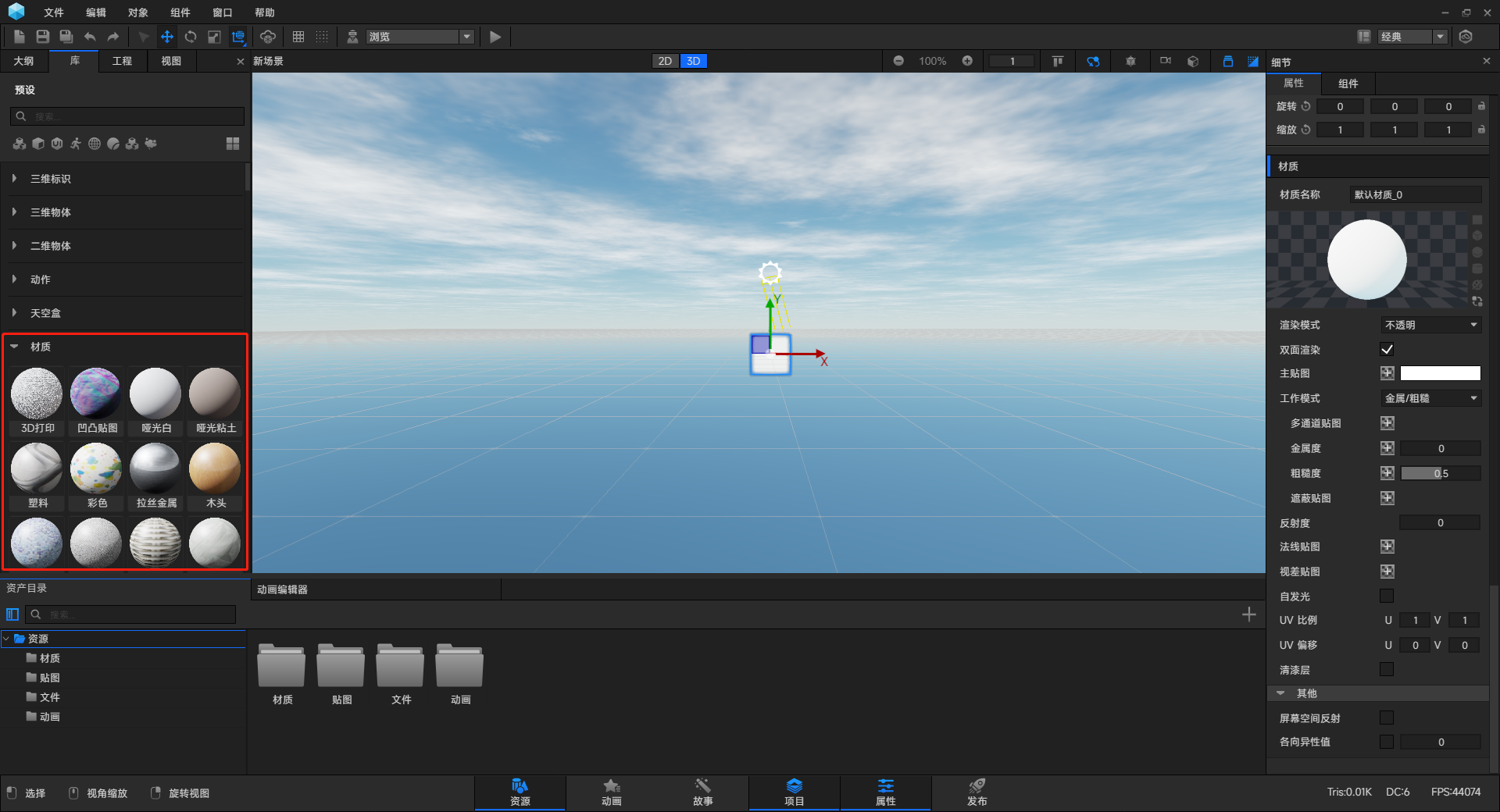
Task: Click the UI filter icon in preset library
Action: [x=57, y=144]
